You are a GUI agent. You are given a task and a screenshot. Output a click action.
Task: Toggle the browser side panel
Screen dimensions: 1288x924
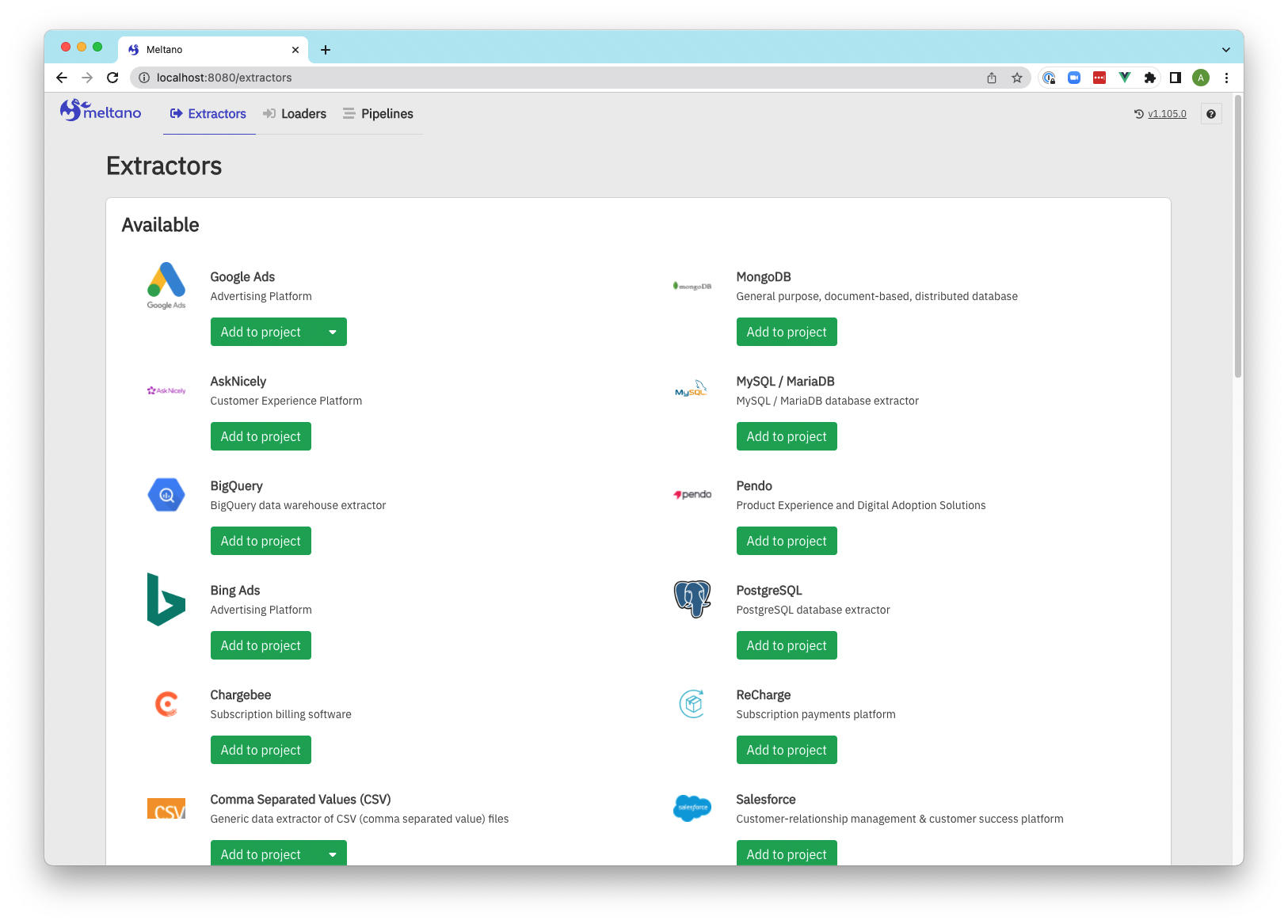pos(1176,78)
